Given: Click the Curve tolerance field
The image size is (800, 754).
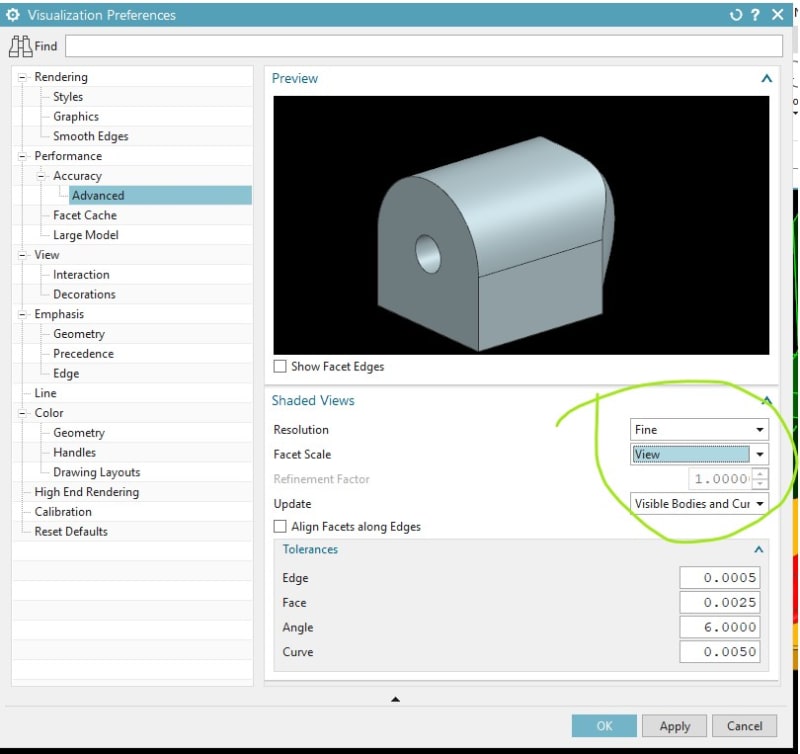Looking at the screenshot, I should pyautogui.click(x=719, y=652).
